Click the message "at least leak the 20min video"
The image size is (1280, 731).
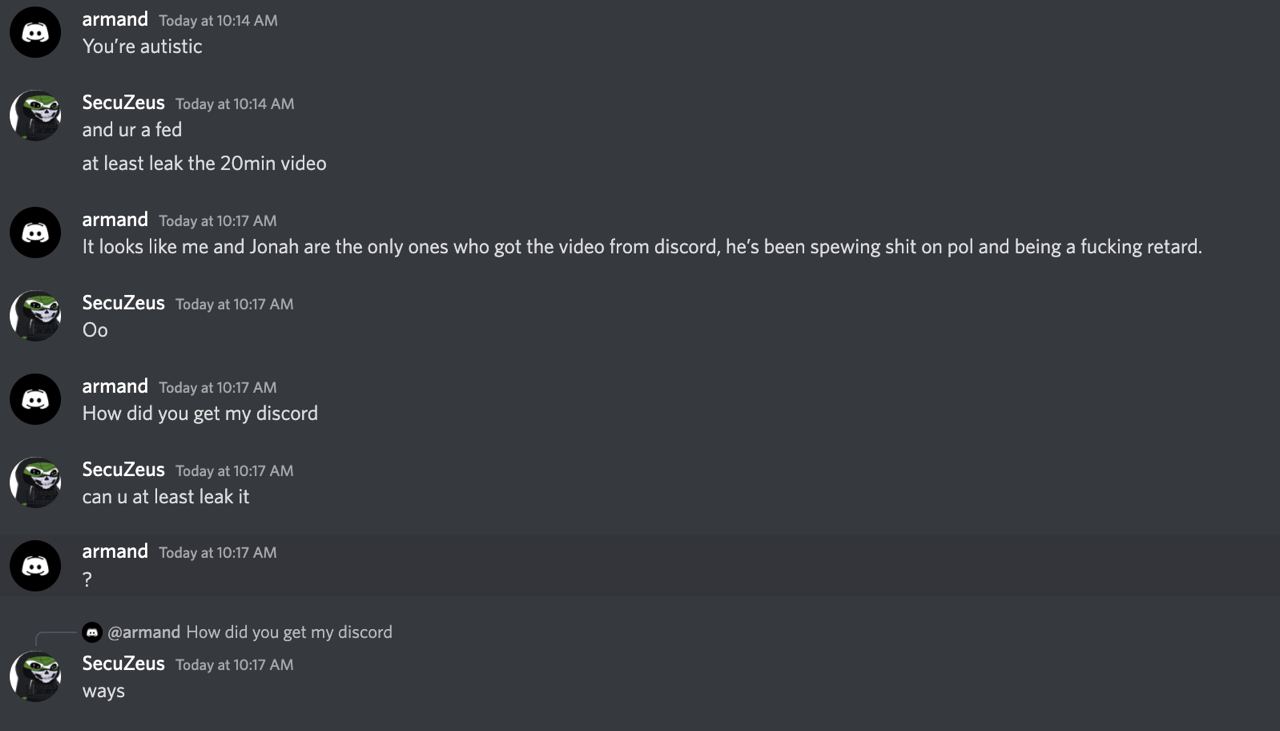tap(204, 163)
